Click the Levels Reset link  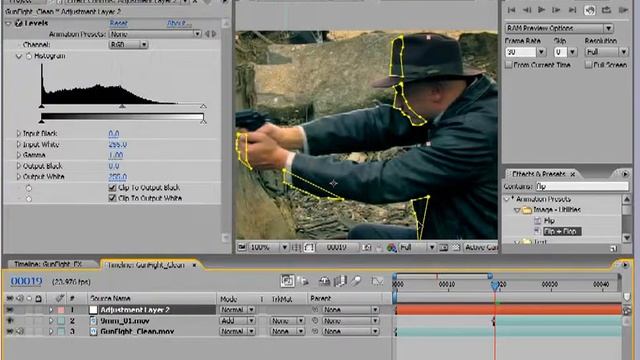click(119, 23)
